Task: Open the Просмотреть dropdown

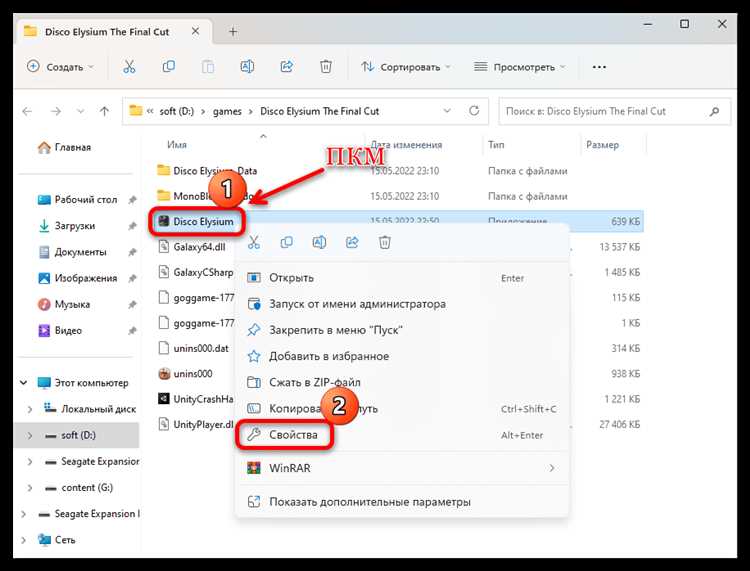Action: coord(519,67)
